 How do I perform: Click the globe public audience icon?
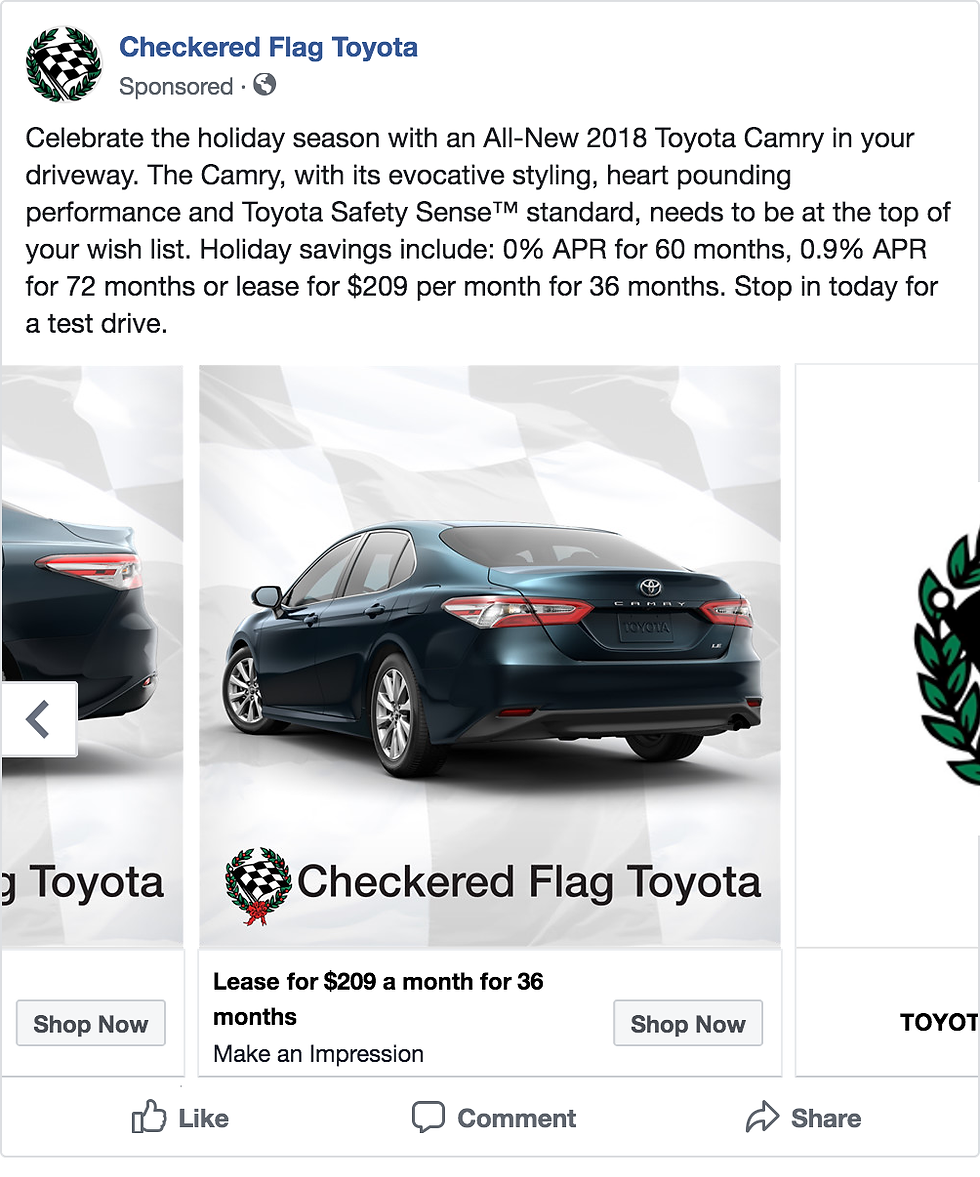coord(264,86)
